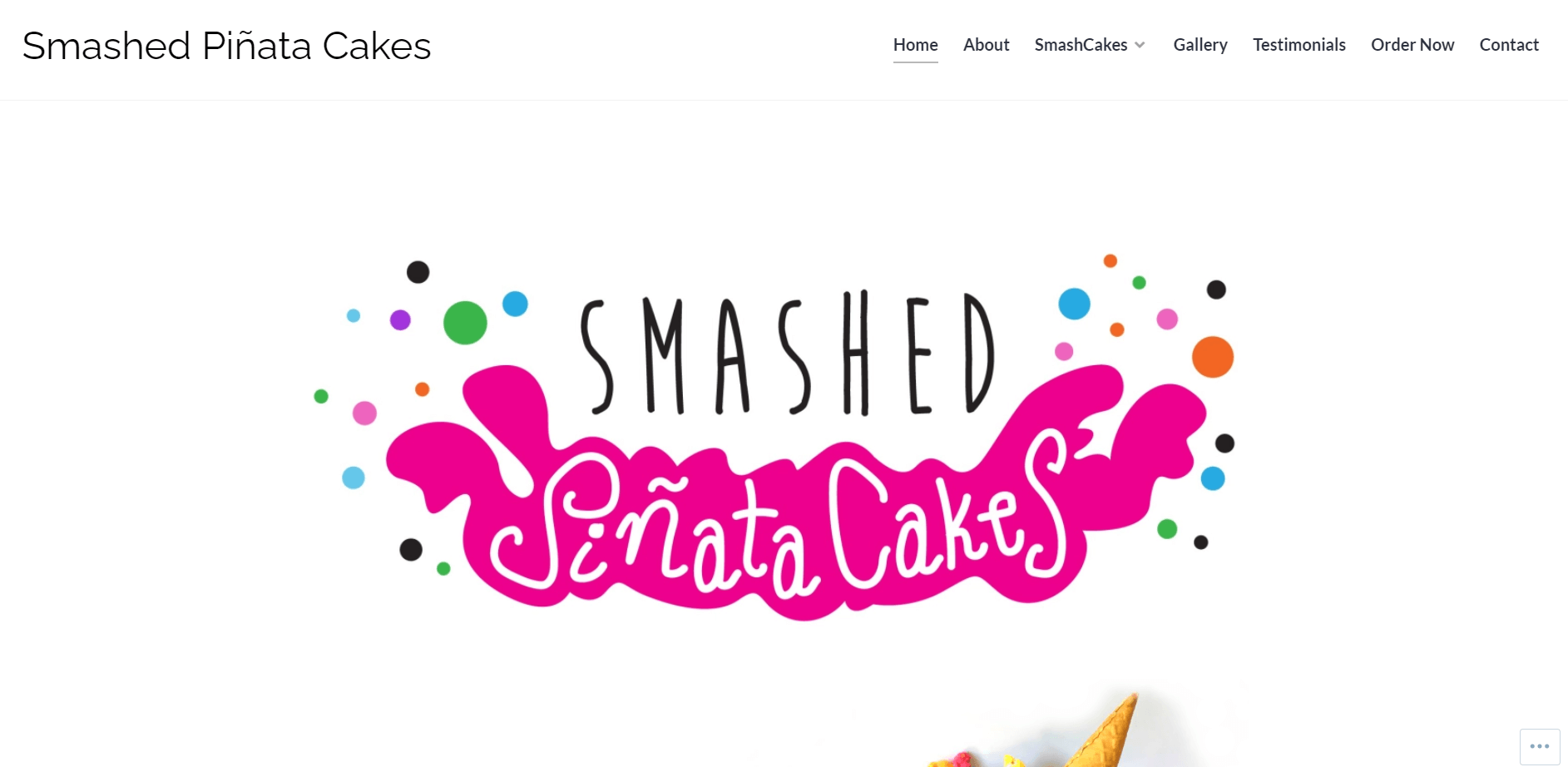Click the Smashed Piñata Cakes site title
Screen dimensions: 1568x767
226,46
